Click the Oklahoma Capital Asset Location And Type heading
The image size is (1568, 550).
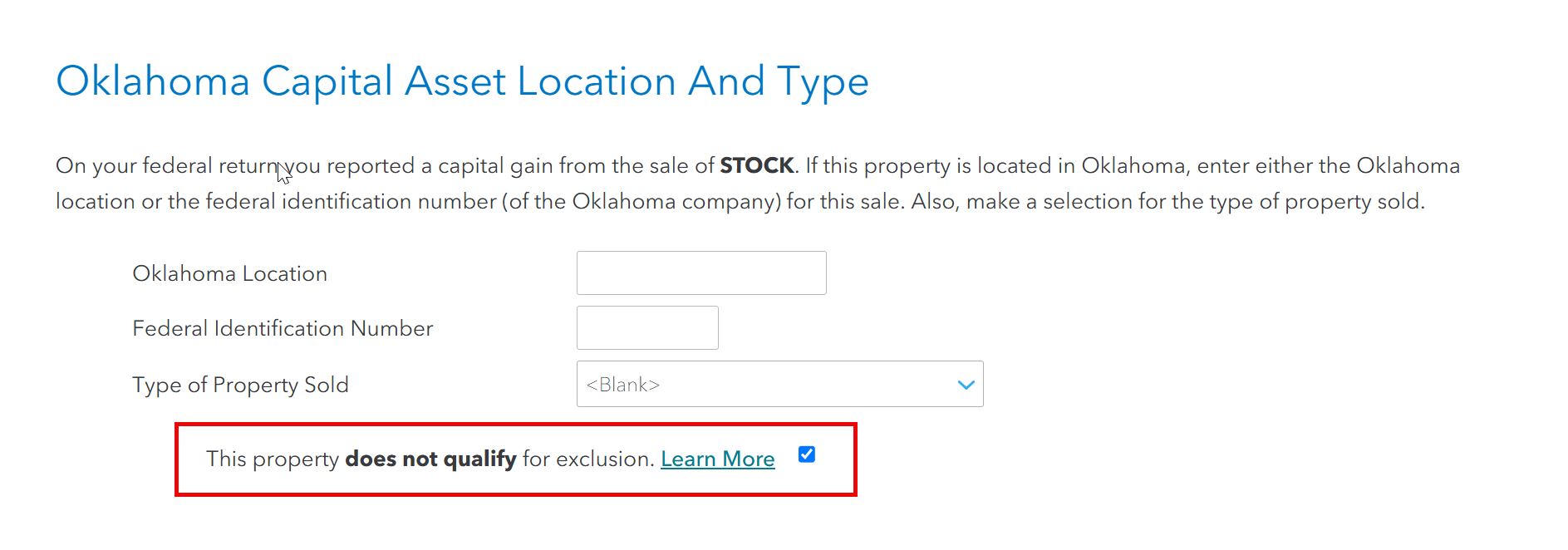point(462,81)
